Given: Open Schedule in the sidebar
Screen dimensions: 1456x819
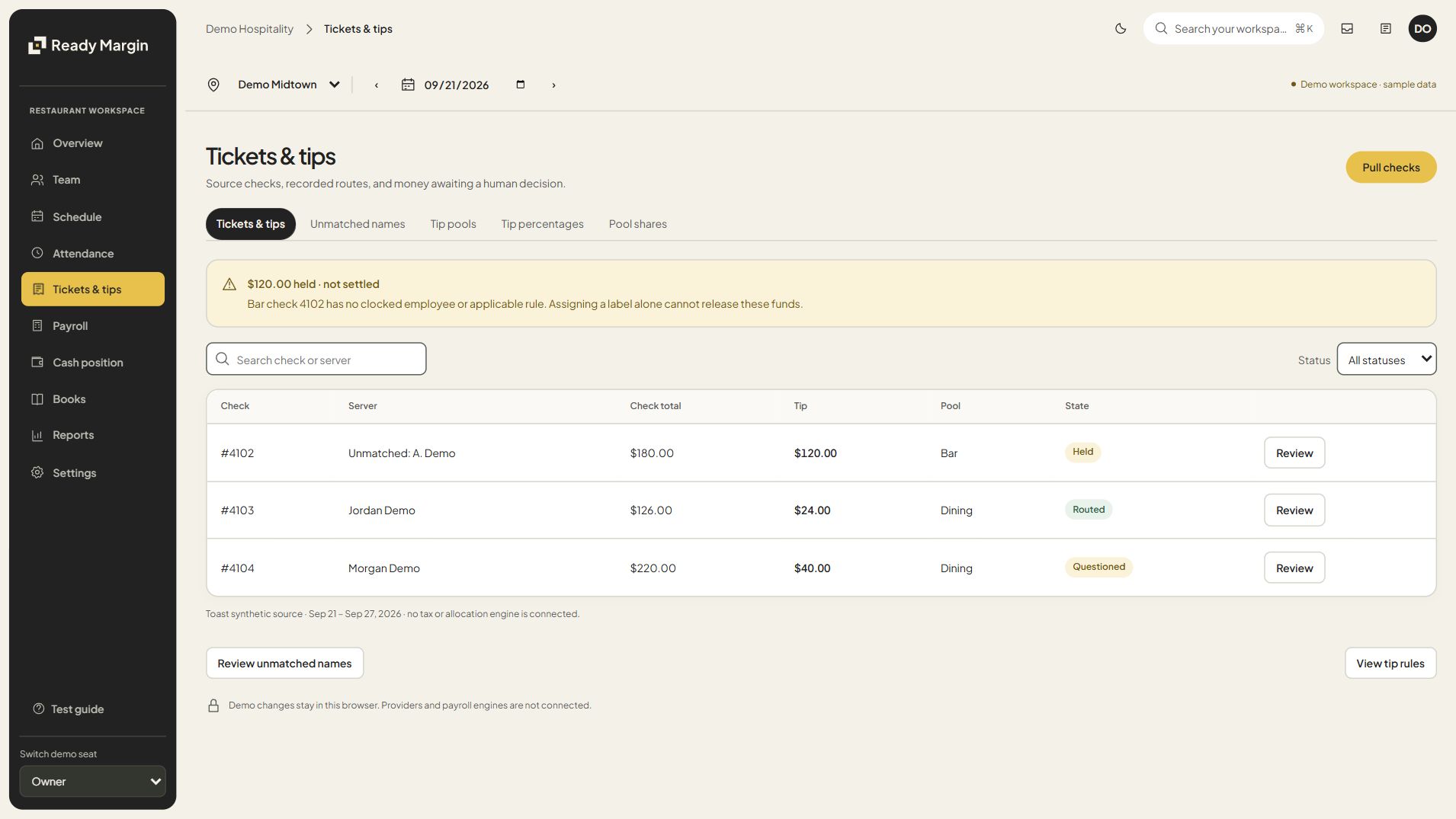Looking at the screenshot, I should 93,216.
